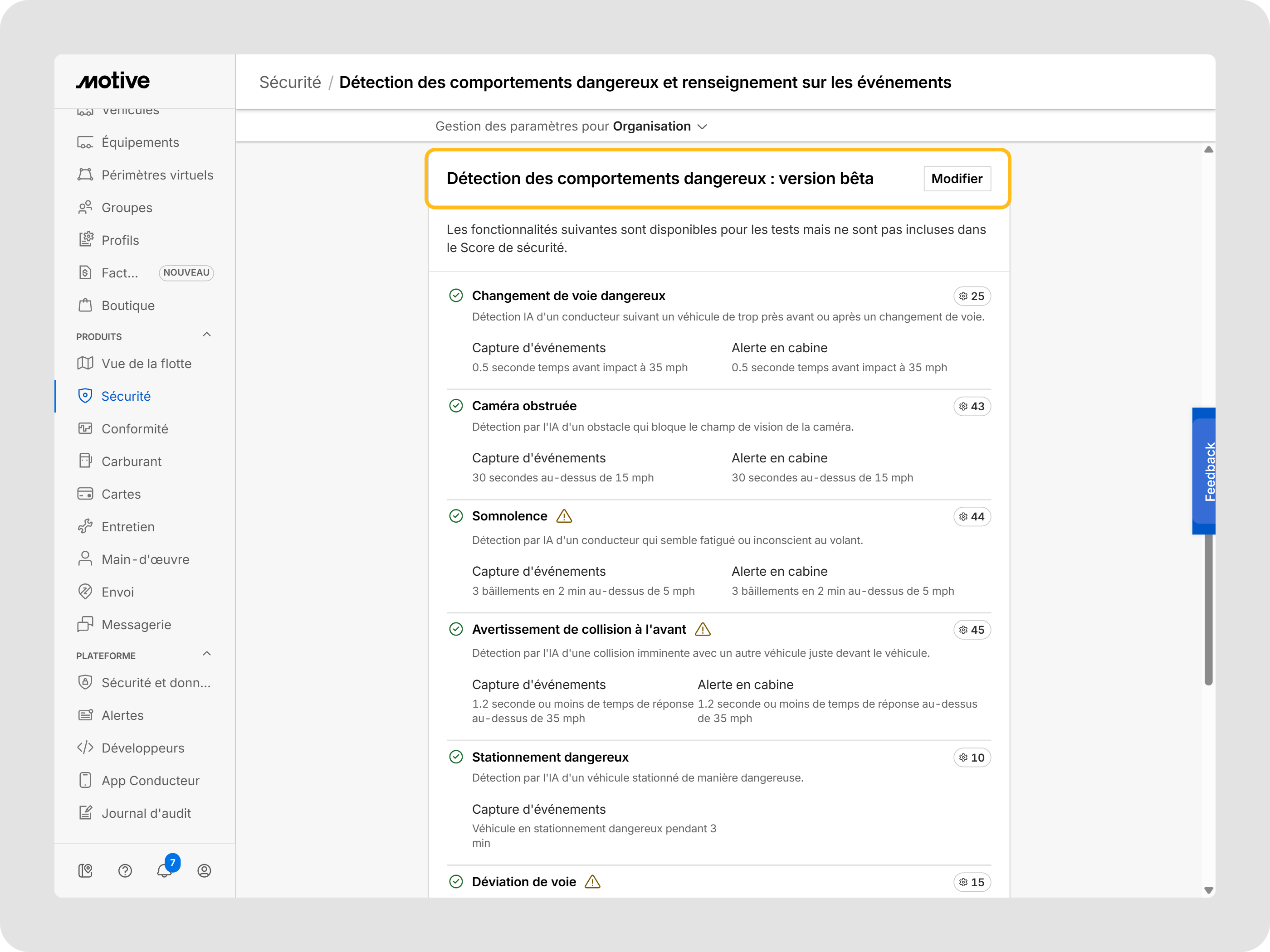Click the Sécurité breadcrumb link
The image size is (1270, 952).
coord(290,82)
